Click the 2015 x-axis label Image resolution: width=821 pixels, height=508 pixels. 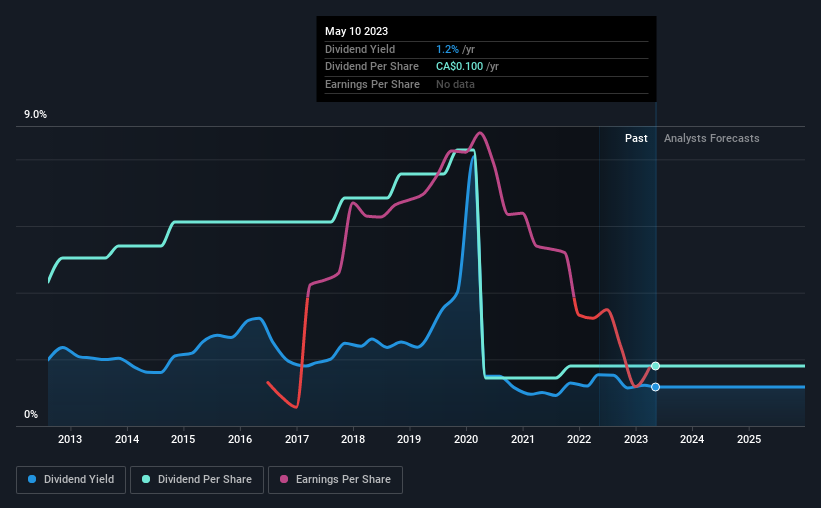183,439
